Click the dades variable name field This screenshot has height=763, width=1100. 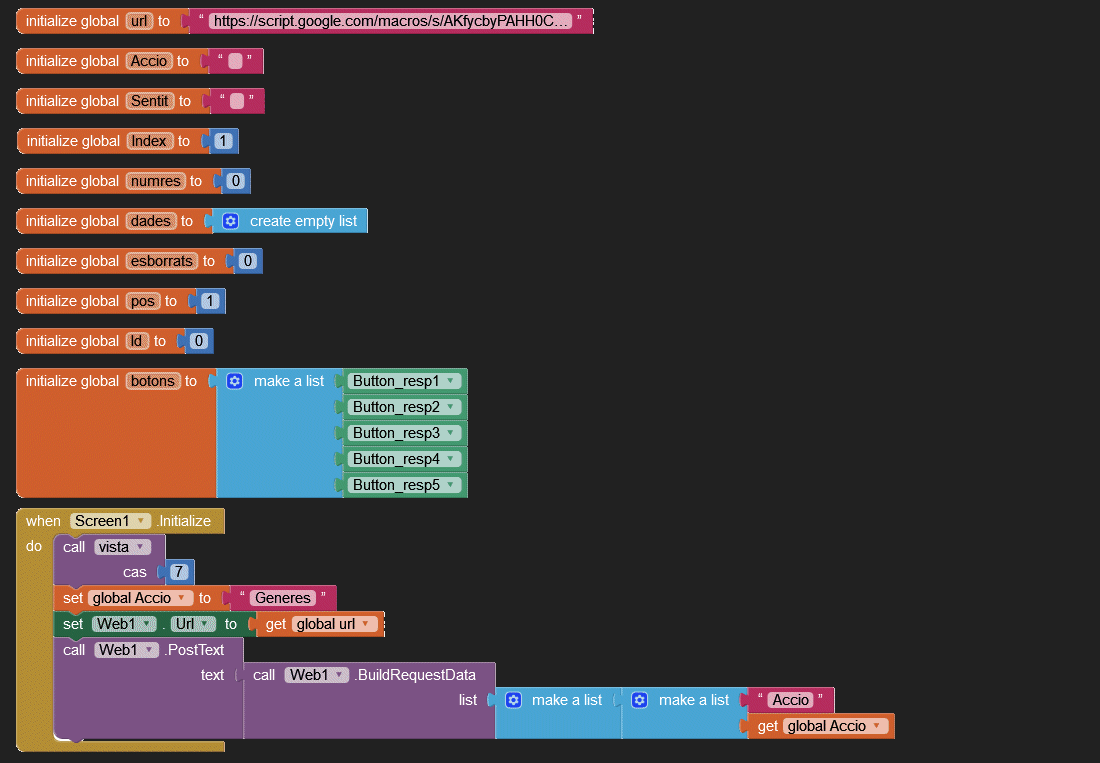(x=152, y=221)
